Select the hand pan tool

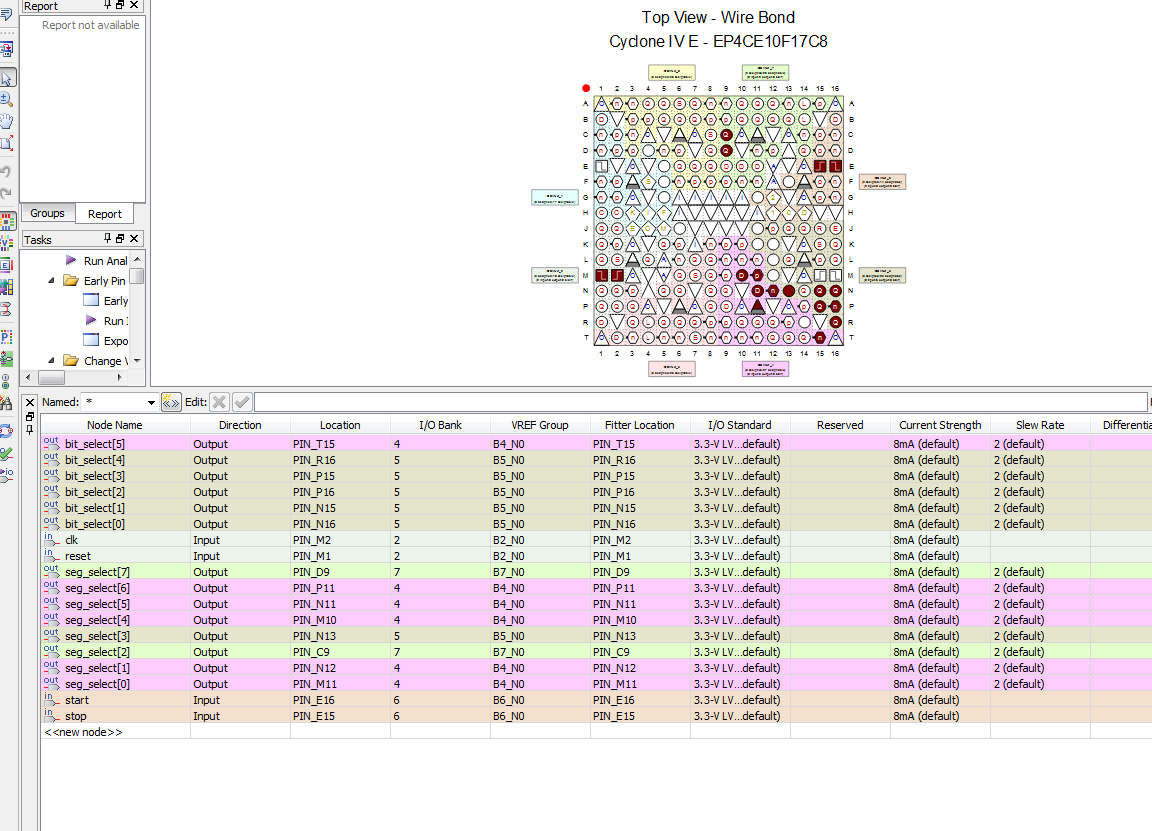pos(7,120)
